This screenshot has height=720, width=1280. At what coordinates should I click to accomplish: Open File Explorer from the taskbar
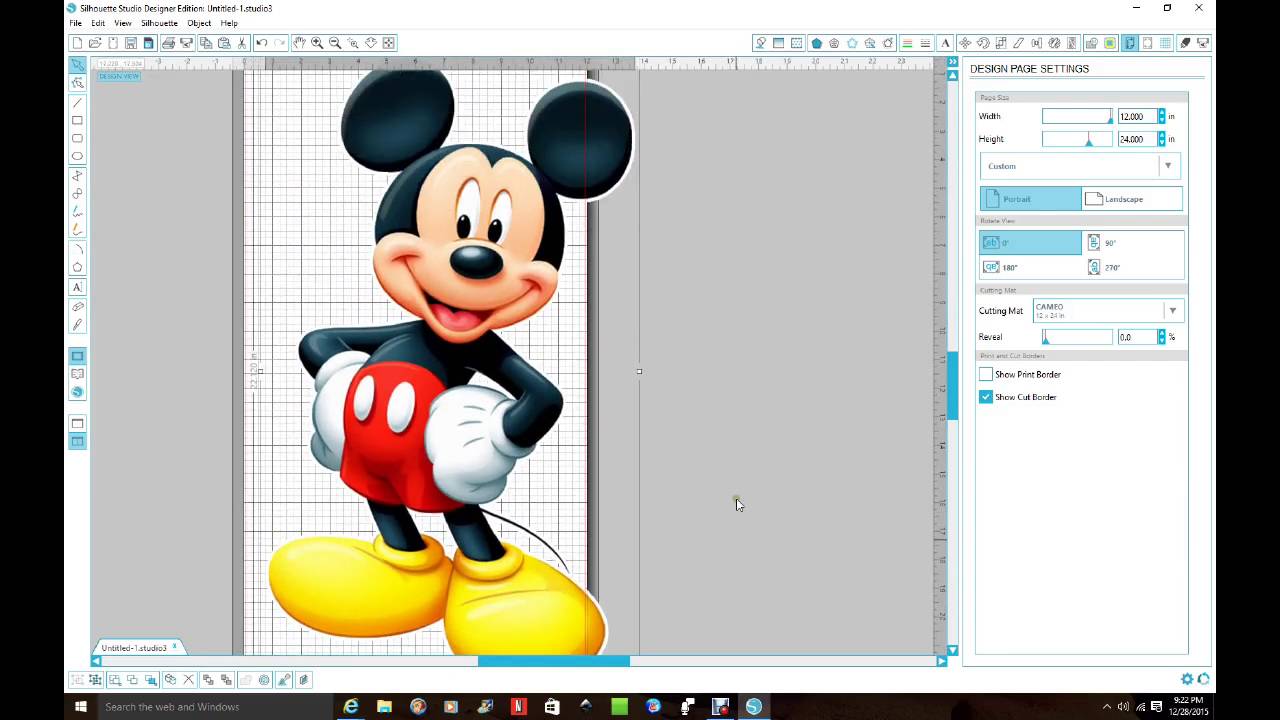384,707
